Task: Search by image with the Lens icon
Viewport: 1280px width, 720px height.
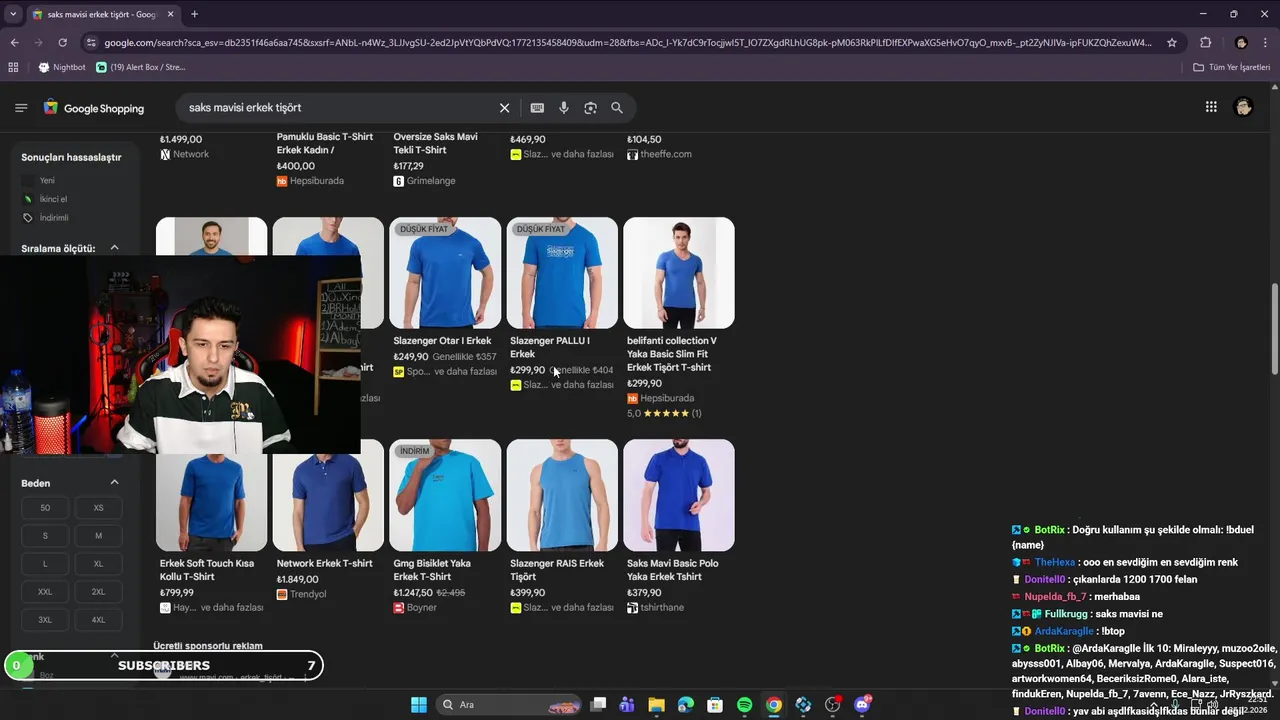Action: [590, 108]
